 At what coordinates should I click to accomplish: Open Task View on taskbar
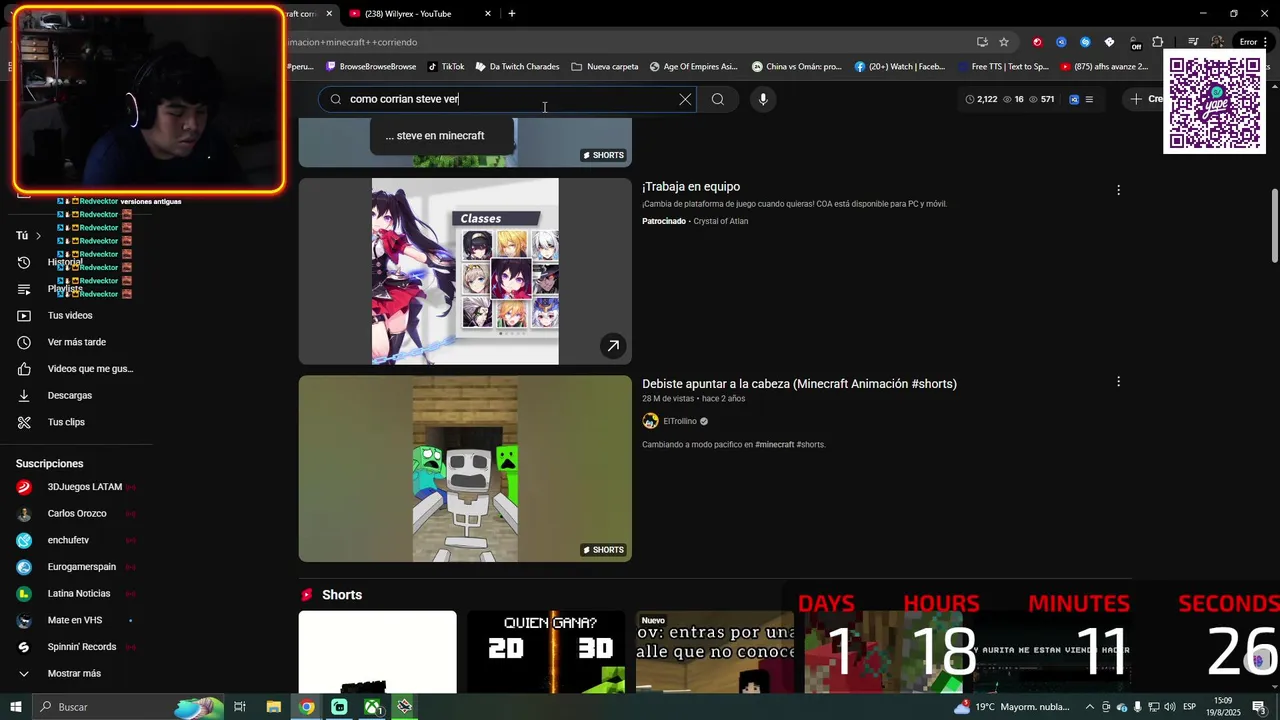[x=240, y=707]
